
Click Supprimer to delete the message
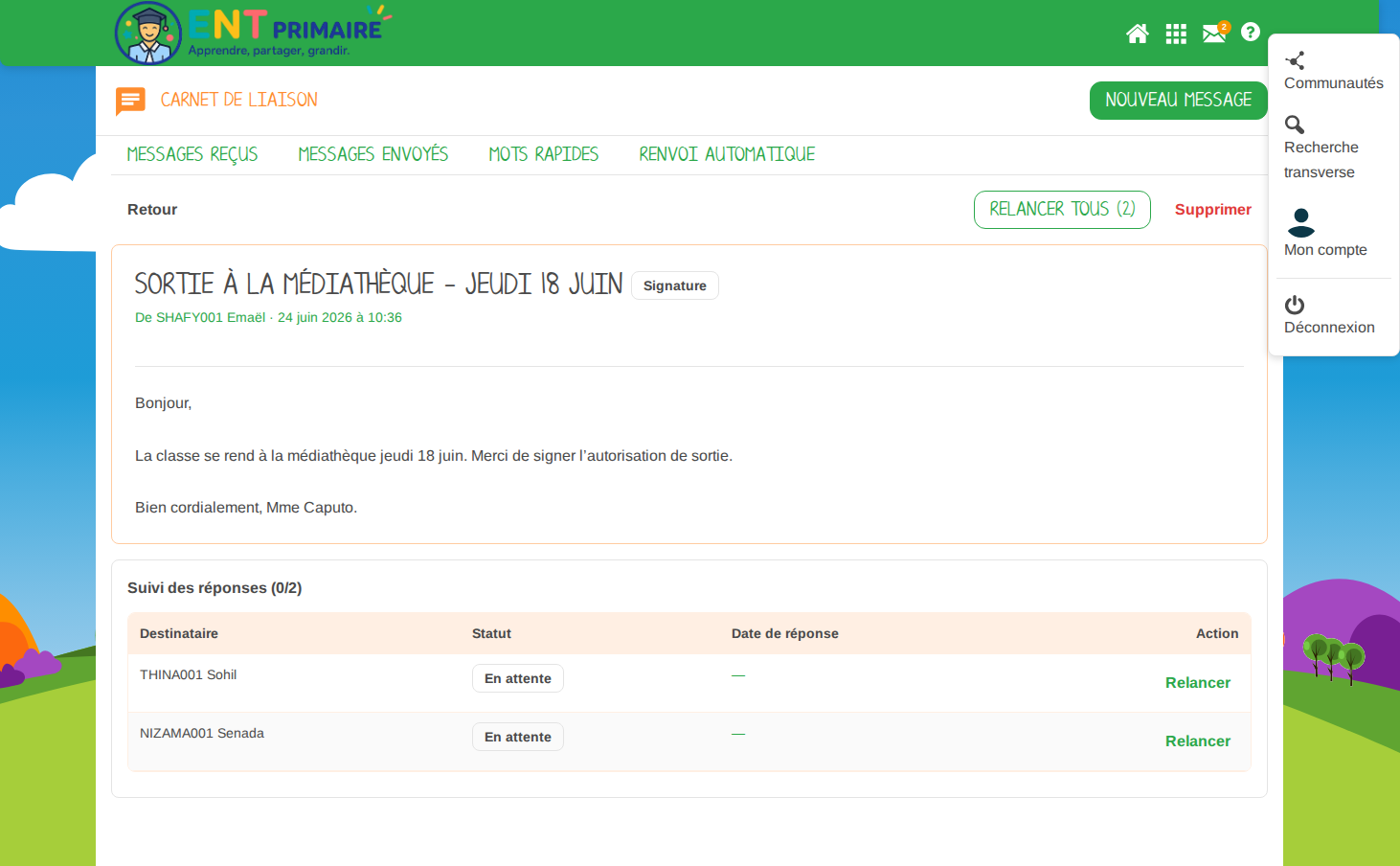tap(1213, 210)
